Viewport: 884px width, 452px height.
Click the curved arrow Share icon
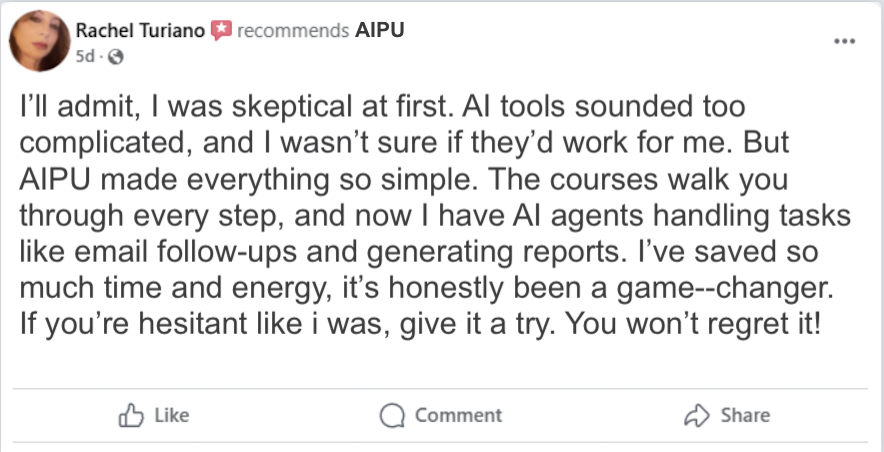(697, 415)
